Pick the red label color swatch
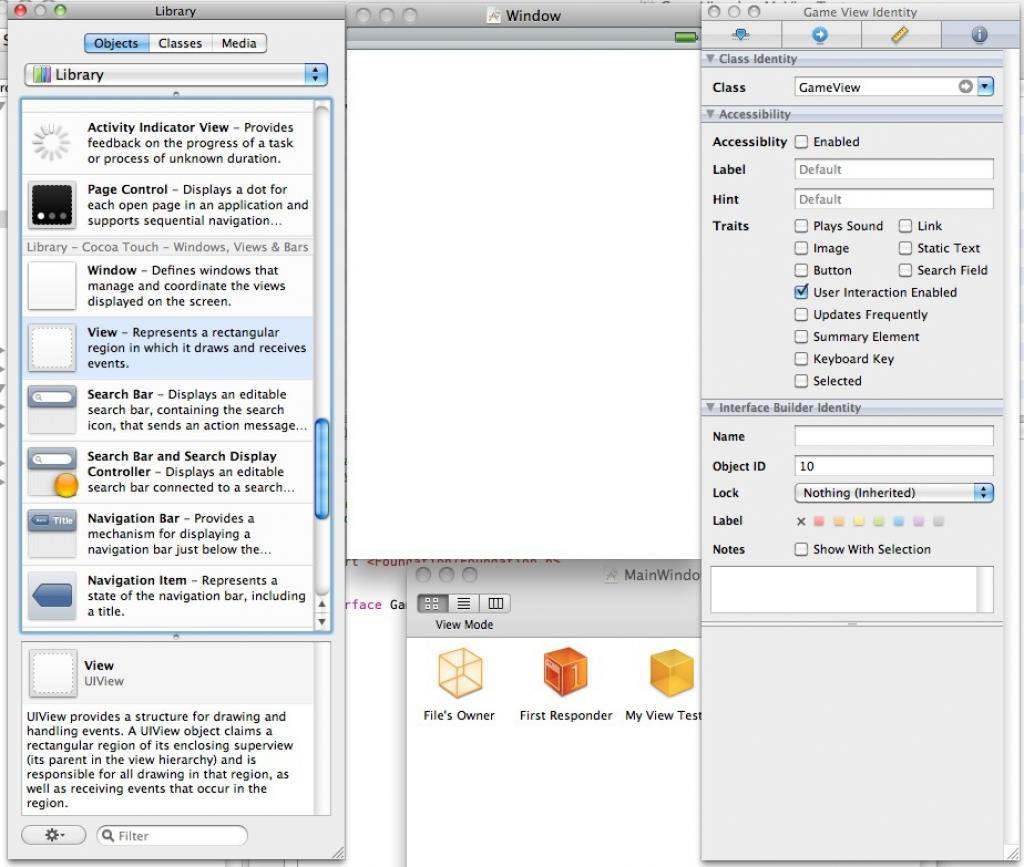Screen dimensions: 1024x867 (x=819, y=521)
